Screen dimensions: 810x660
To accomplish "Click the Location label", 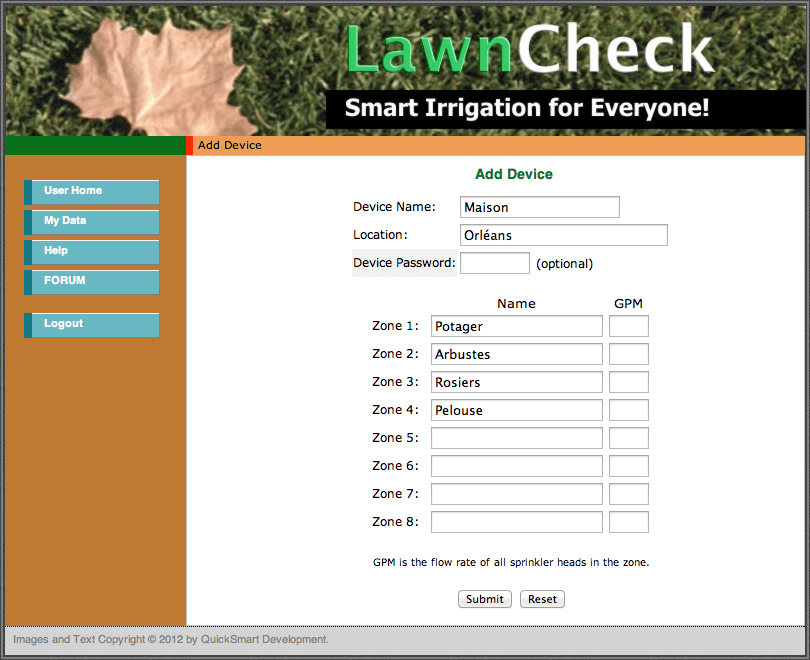I will (x=380, y=235).
